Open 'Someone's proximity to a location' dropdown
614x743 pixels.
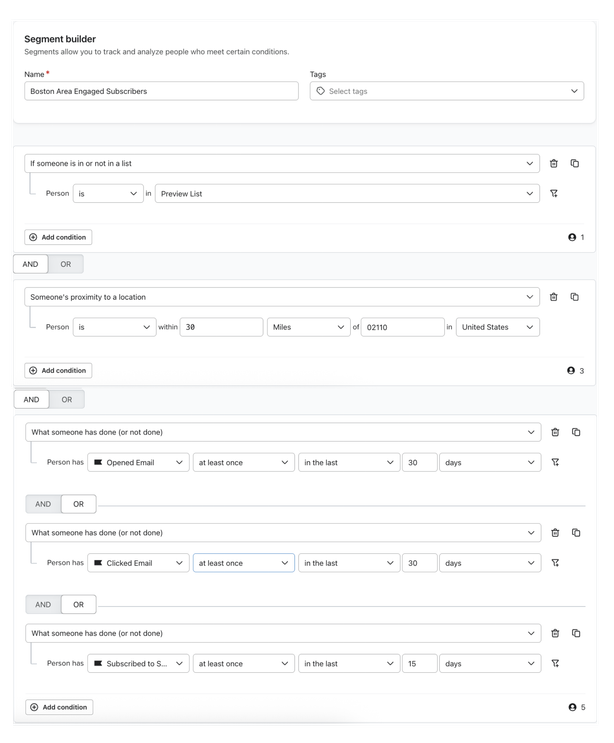[x=282, y=297]
